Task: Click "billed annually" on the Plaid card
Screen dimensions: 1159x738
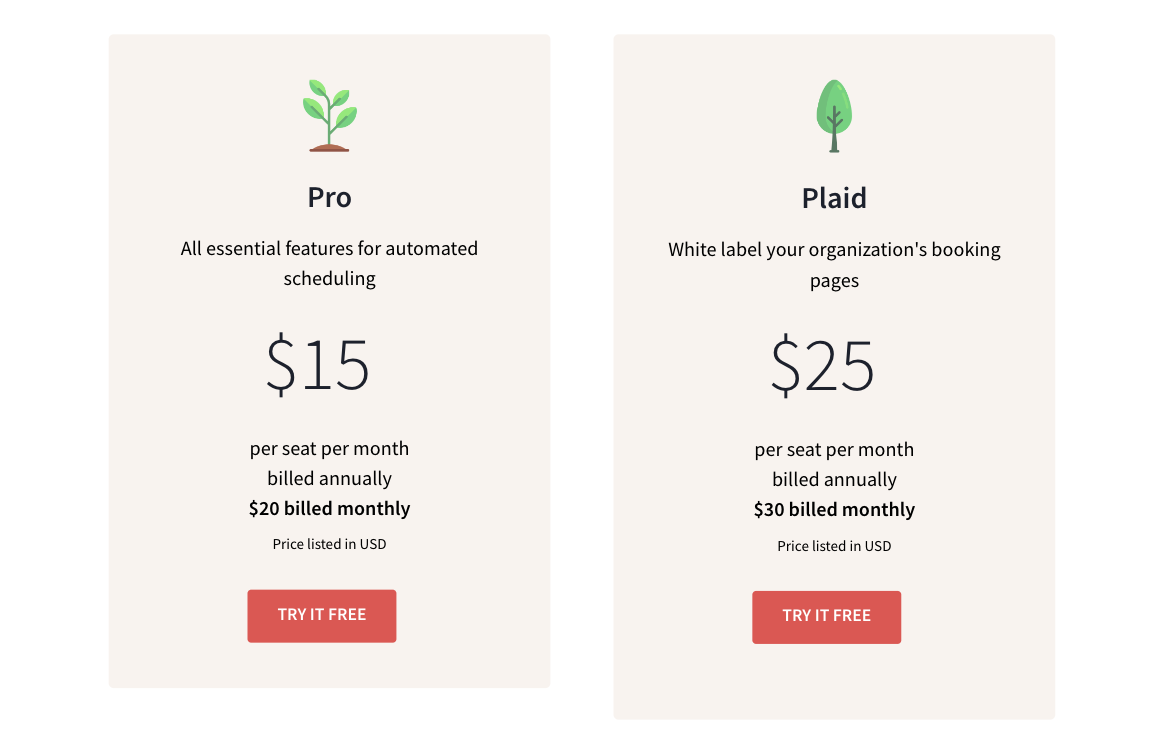Action: click(834, 479)
